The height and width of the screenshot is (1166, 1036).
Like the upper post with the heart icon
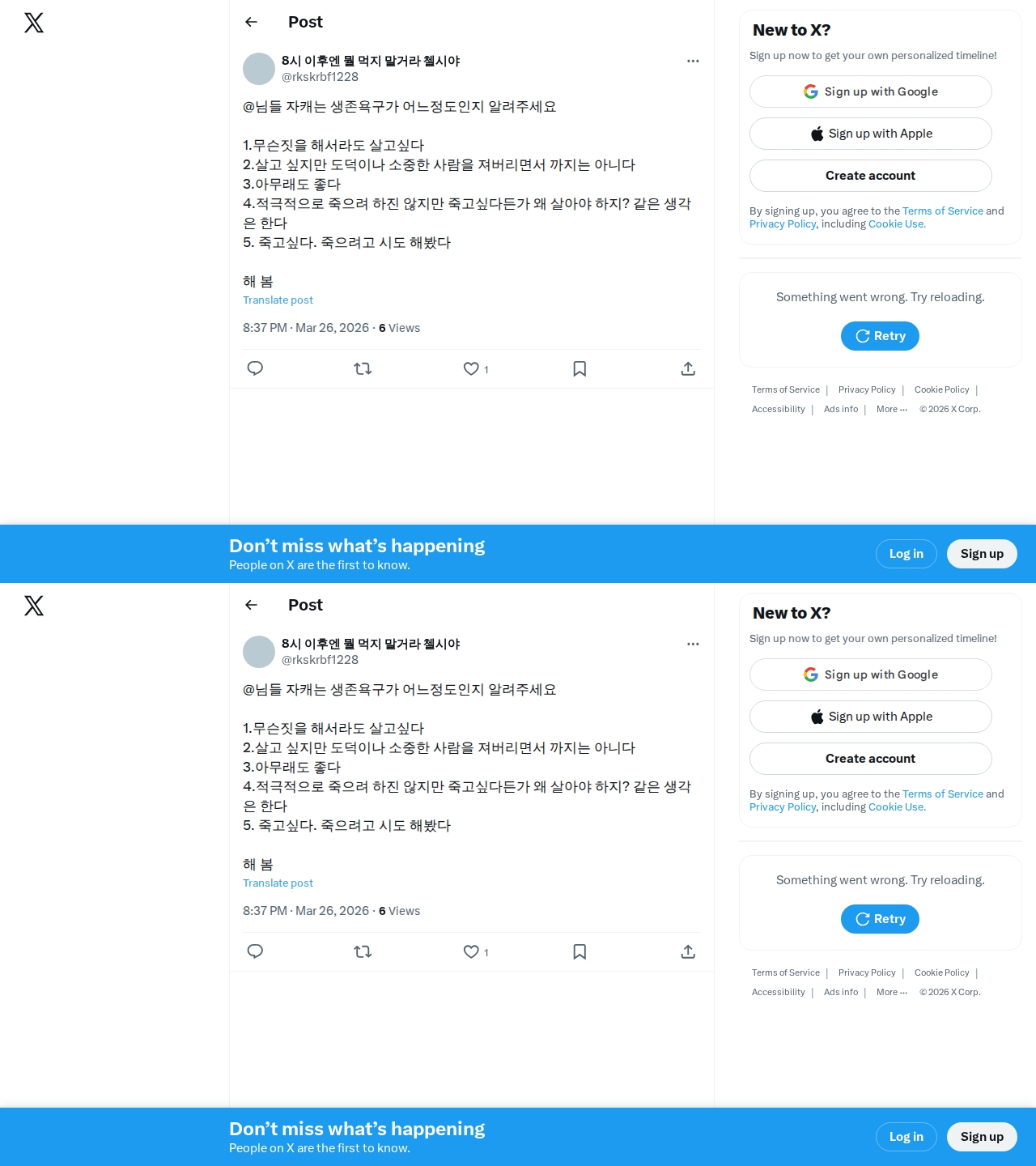471,368
